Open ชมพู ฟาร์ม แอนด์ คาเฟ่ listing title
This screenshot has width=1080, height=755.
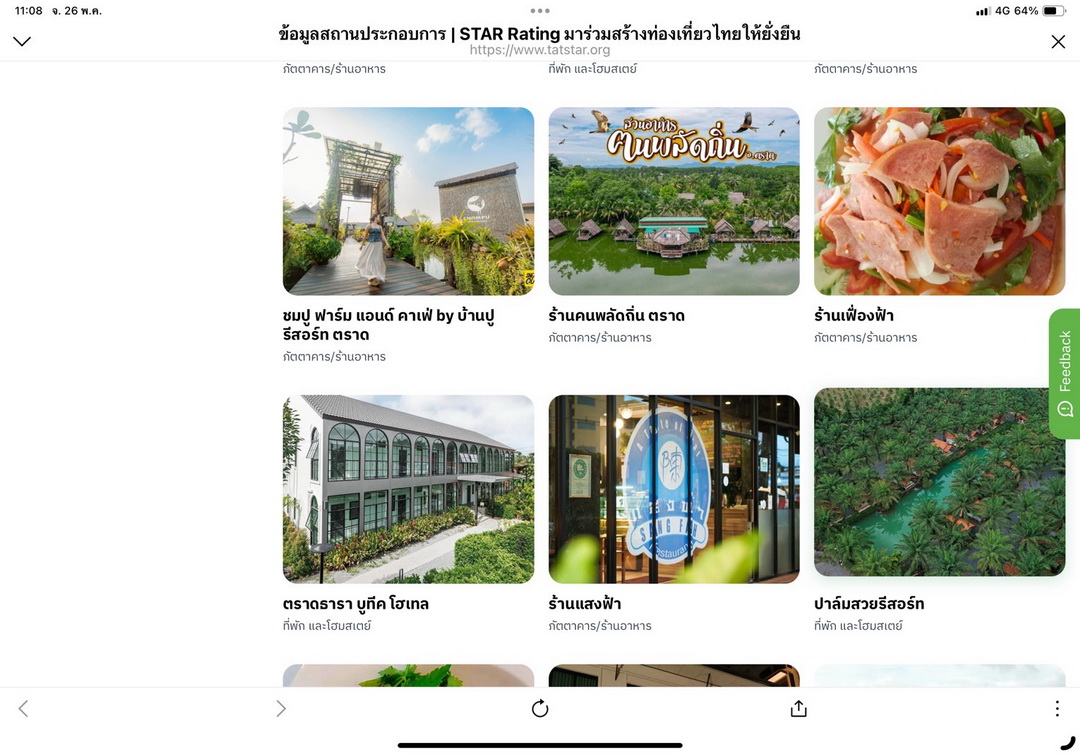pos(388,324)
